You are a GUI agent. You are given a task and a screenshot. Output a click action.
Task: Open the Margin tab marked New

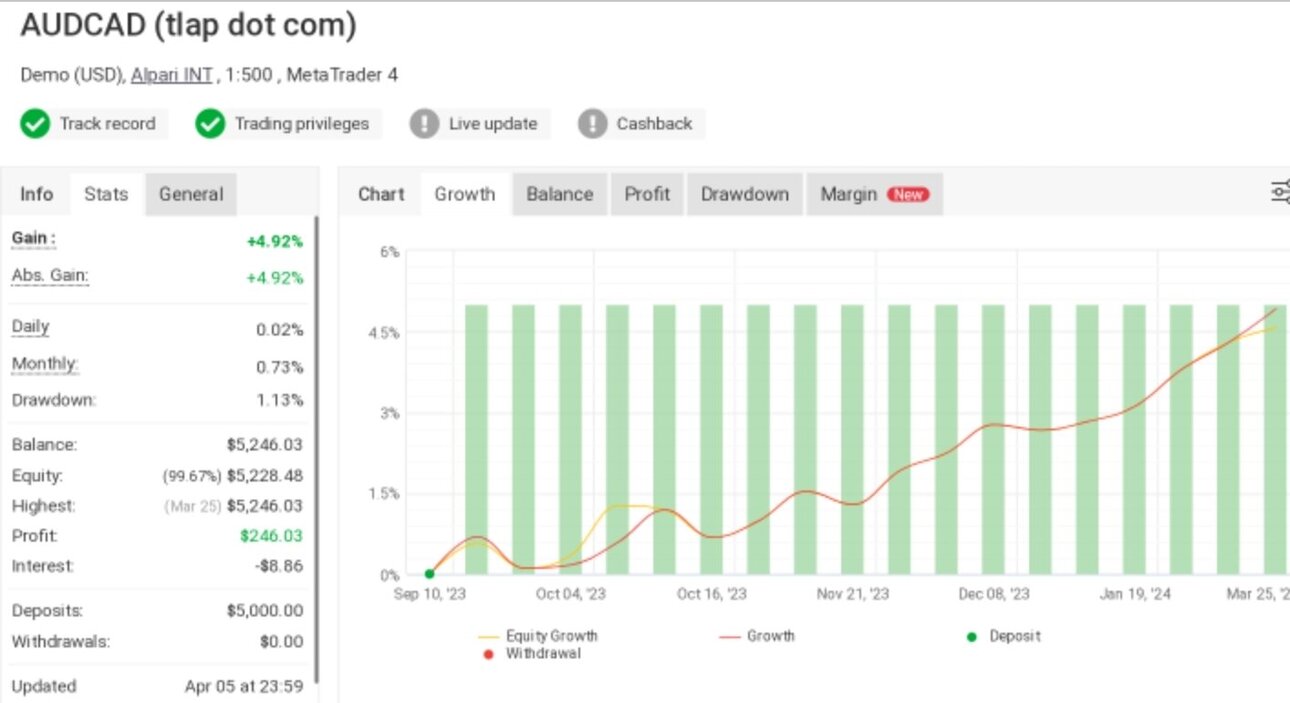(x=874, y=194)
